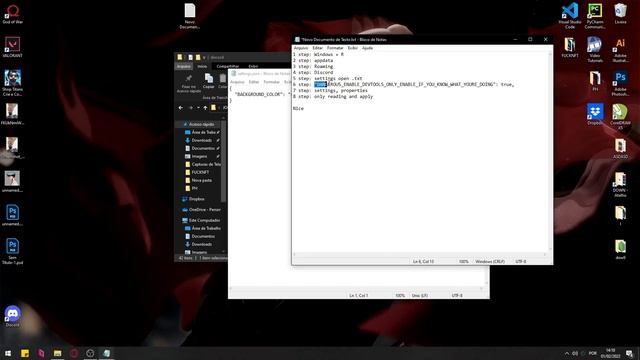
Task: Switch to Exibir tab in File Explorer
Action: (x=253, y=66)
